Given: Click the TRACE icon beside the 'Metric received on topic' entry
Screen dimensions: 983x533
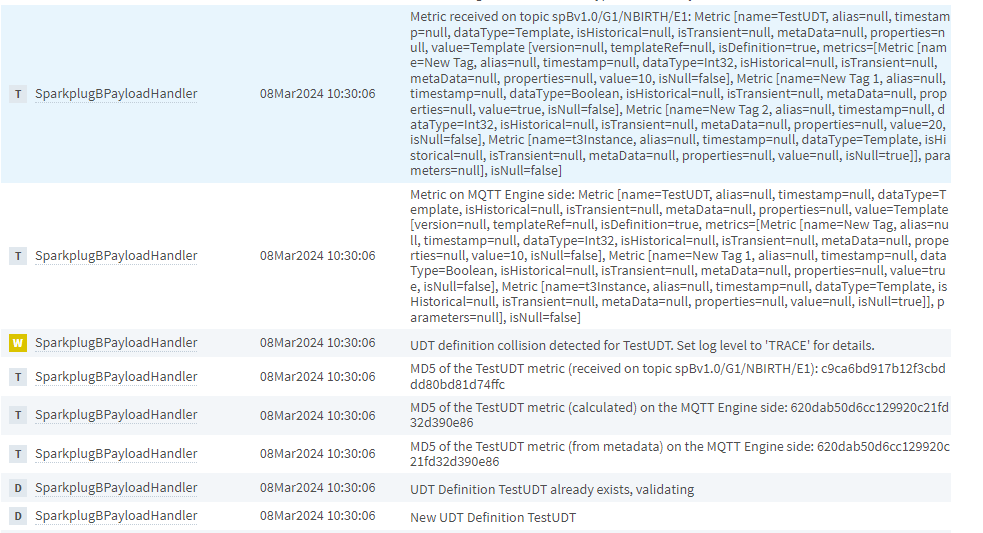Looking at the screenshot, I should (x=18, y=94).
